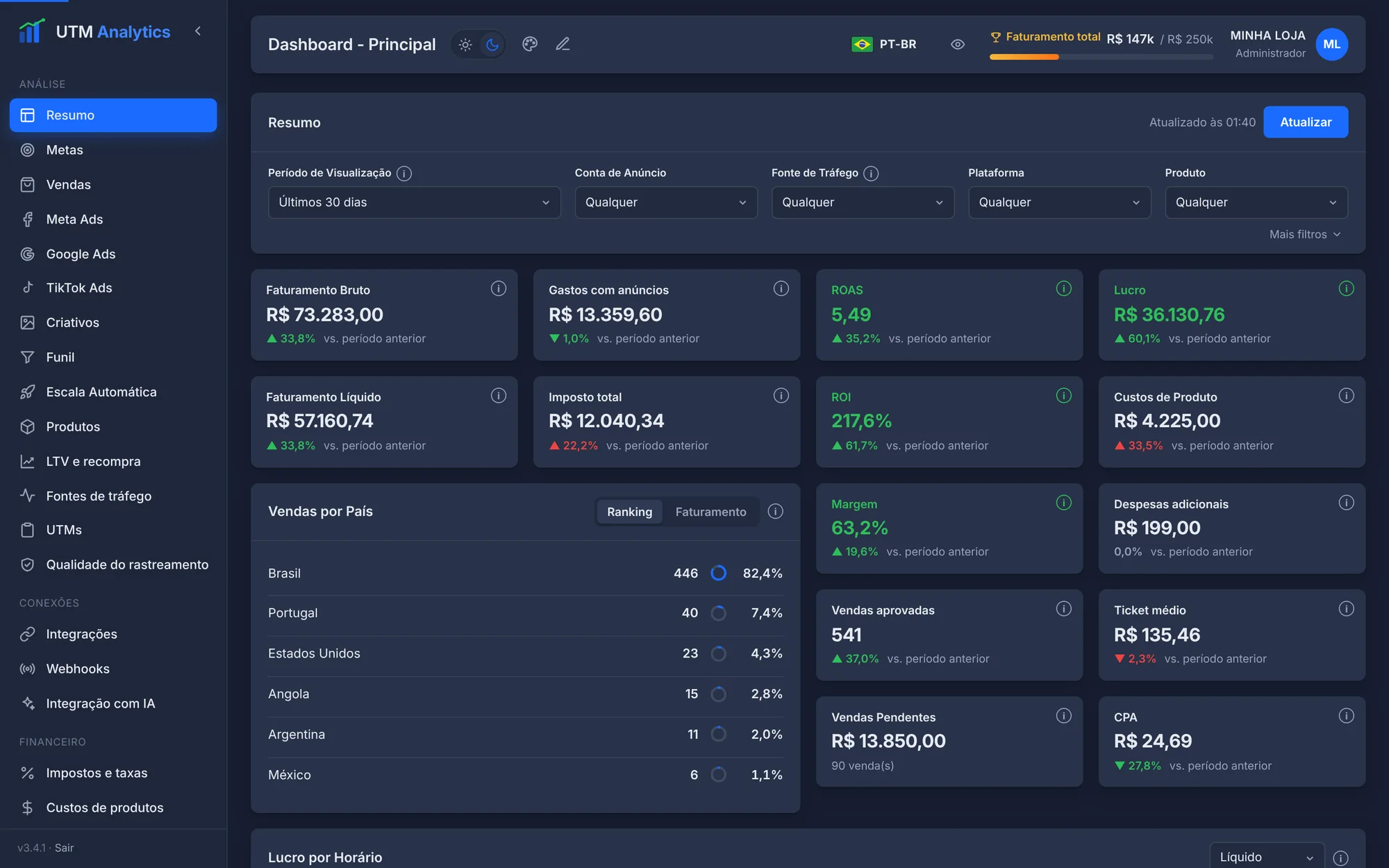Open Custos de produtos in the sidebar
Screen dimensions: 1389x868
(113, 808)
